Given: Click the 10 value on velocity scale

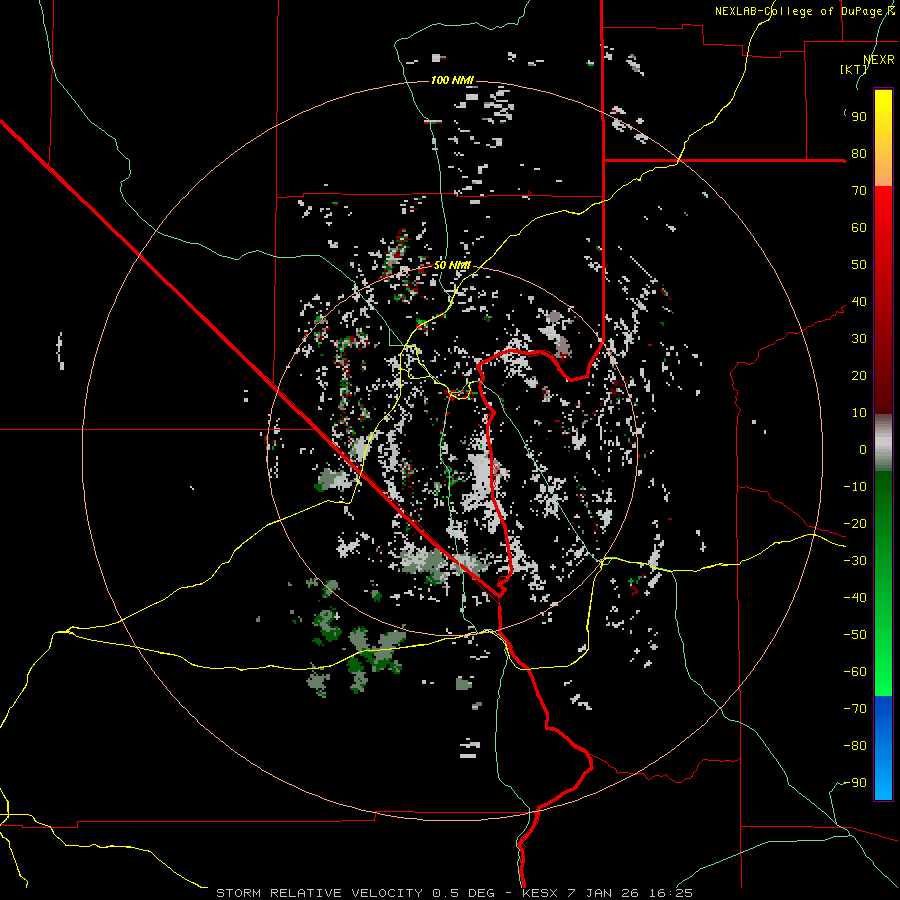Looking at the screenshot, I should tap(859, 413).
